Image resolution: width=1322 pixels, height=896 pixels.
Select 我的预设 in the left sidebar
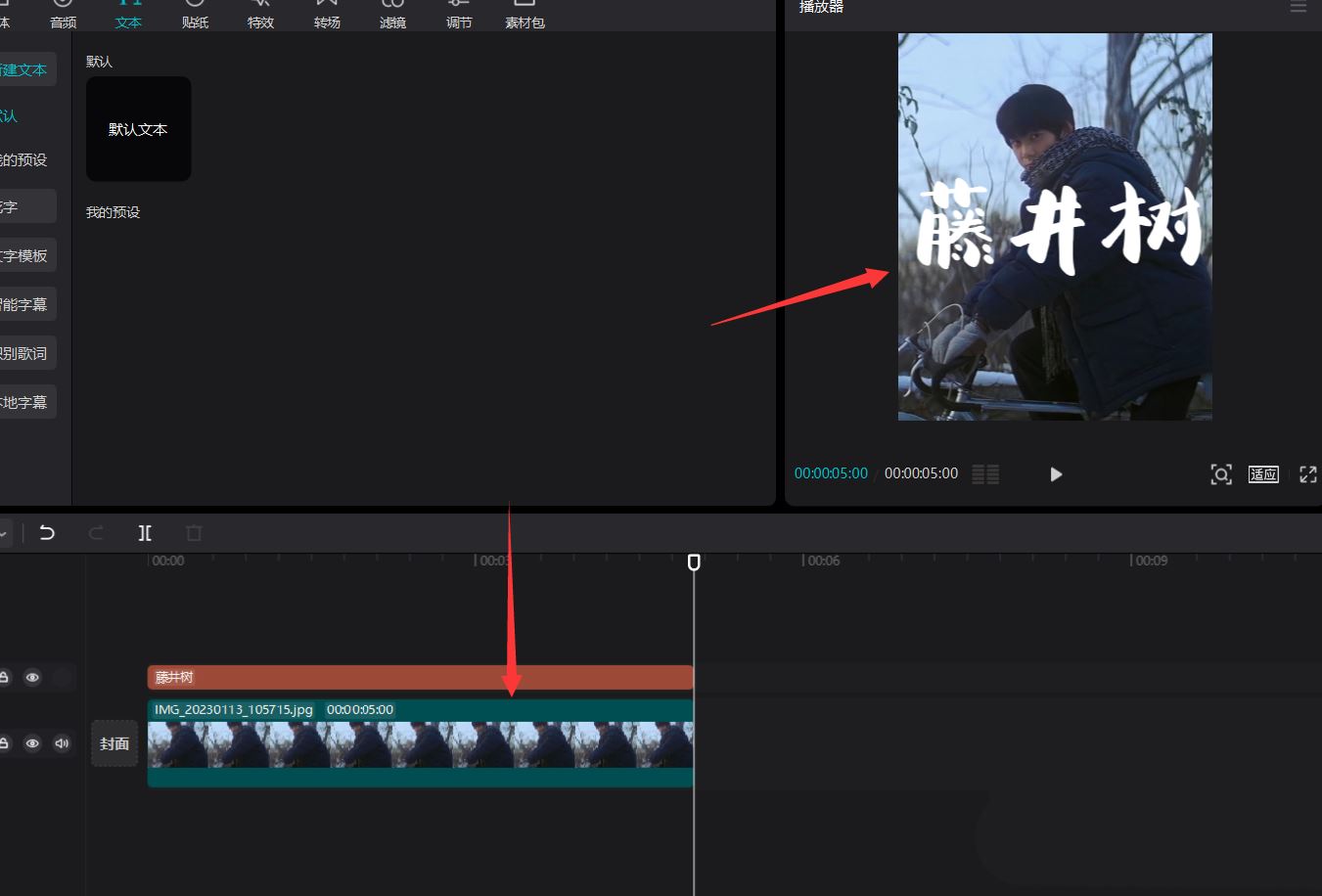tap(23, 159)
